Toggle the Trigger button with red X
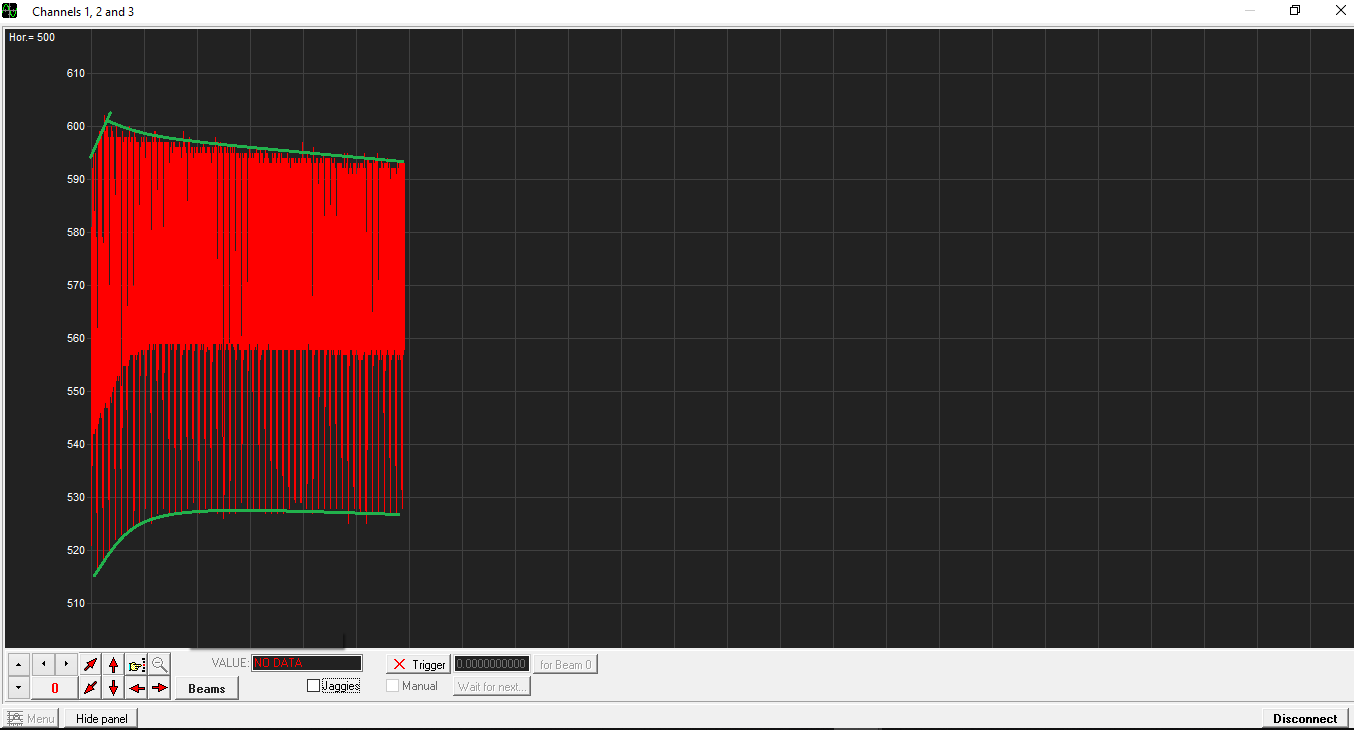Screen dimensions: 1354x730 click(x=419, y=664)
